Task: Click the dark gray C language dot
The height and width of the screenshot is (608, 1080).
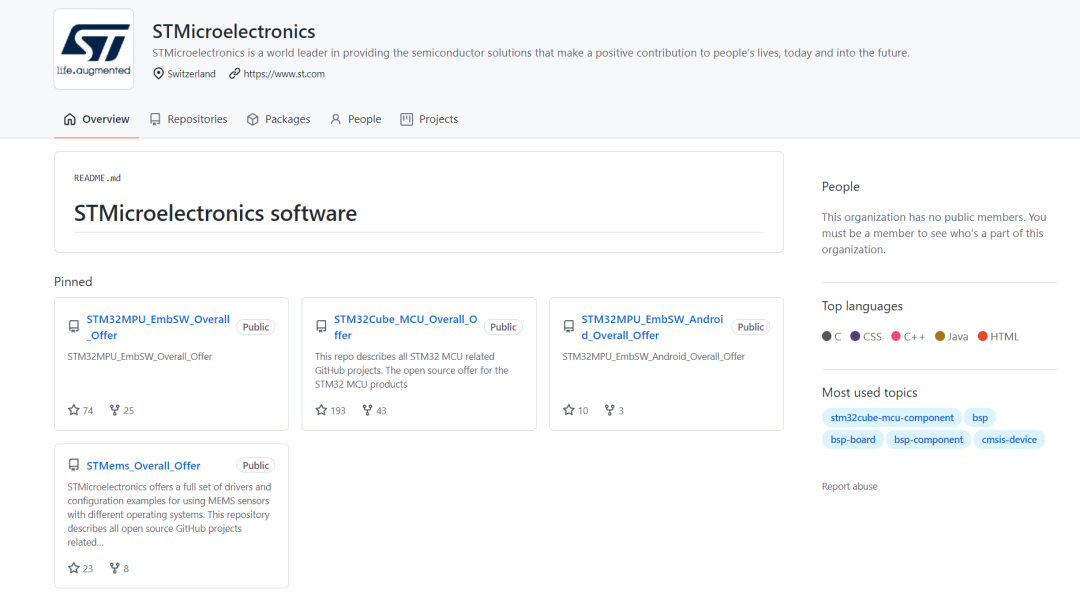Action: click(x=827, y=336)
